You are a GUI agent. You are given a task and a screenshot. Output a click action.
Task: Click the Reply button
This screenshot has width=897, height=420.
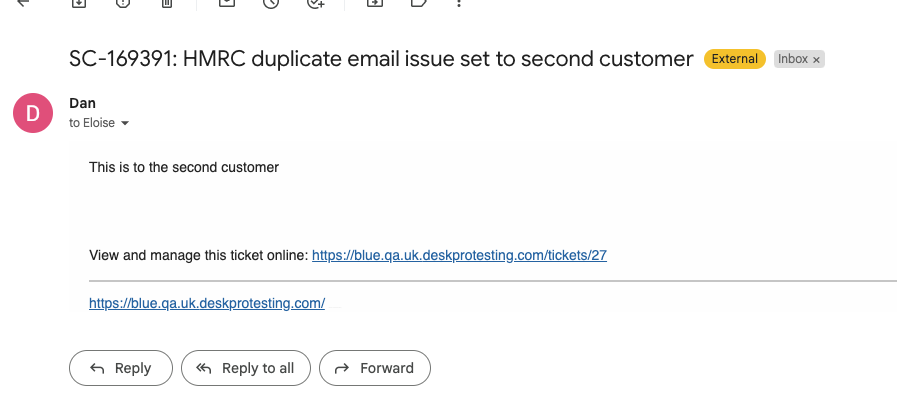point(121,368)
